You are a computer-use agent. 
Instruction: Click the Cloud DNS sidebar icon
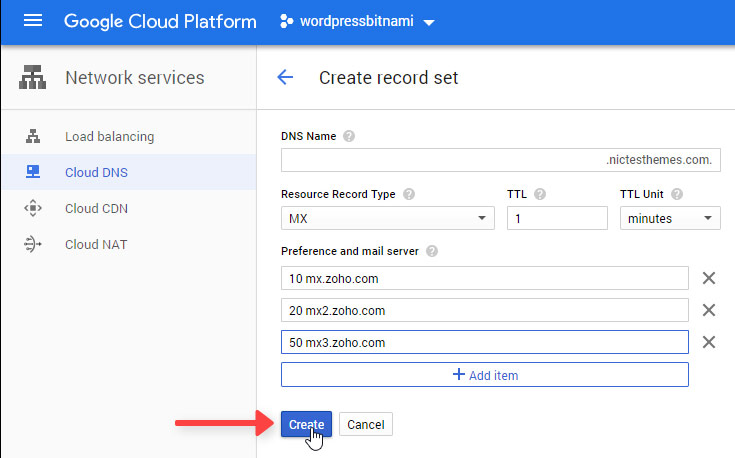point(33,172)
